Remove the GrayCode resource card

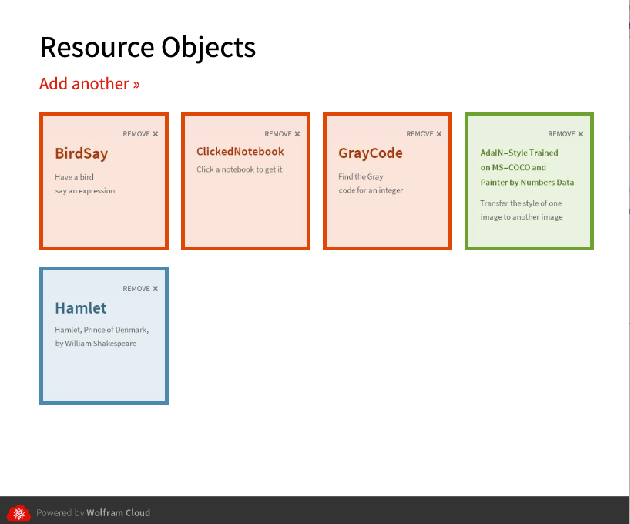(x=424, y=133)
